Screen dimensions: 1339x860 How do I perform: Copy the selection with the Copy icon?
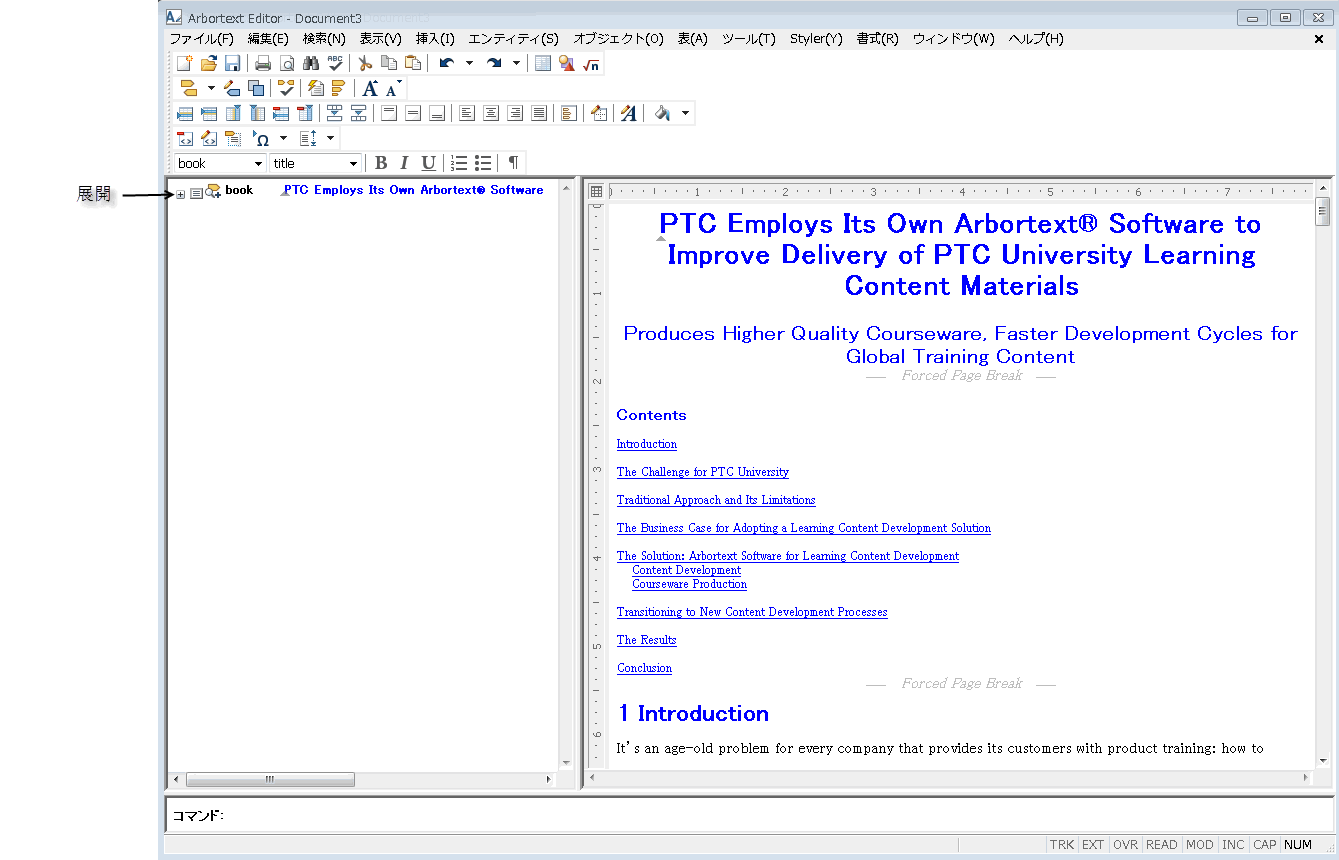pos(389,64)
